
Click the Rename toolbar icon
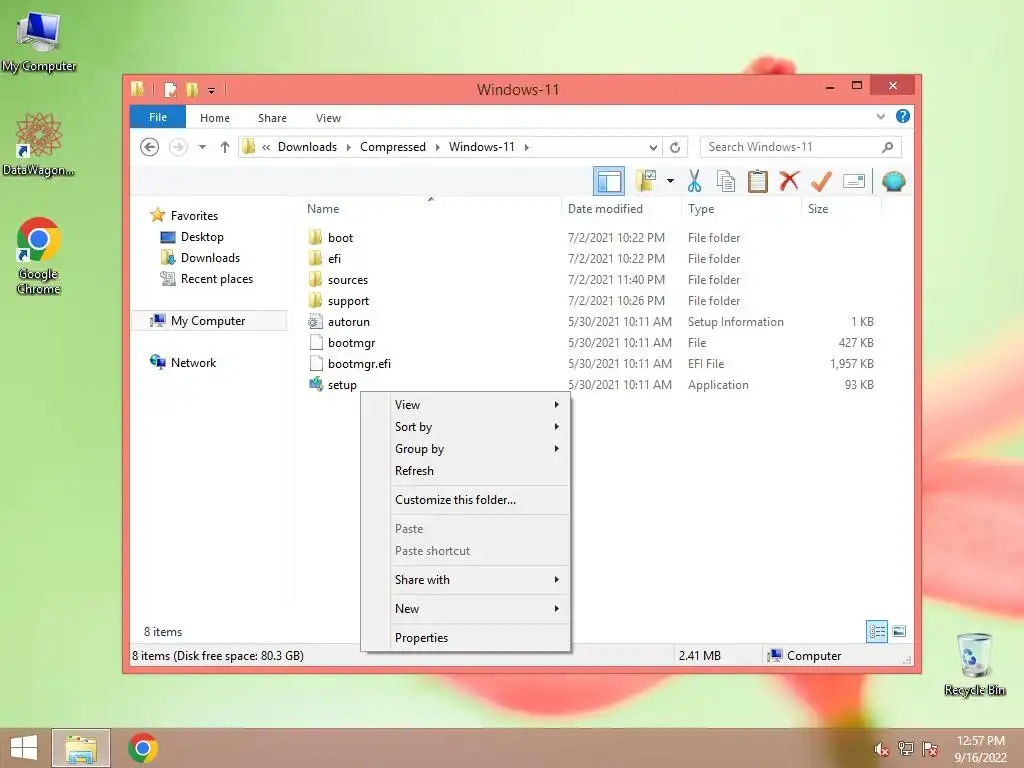(x=854, y=181)
